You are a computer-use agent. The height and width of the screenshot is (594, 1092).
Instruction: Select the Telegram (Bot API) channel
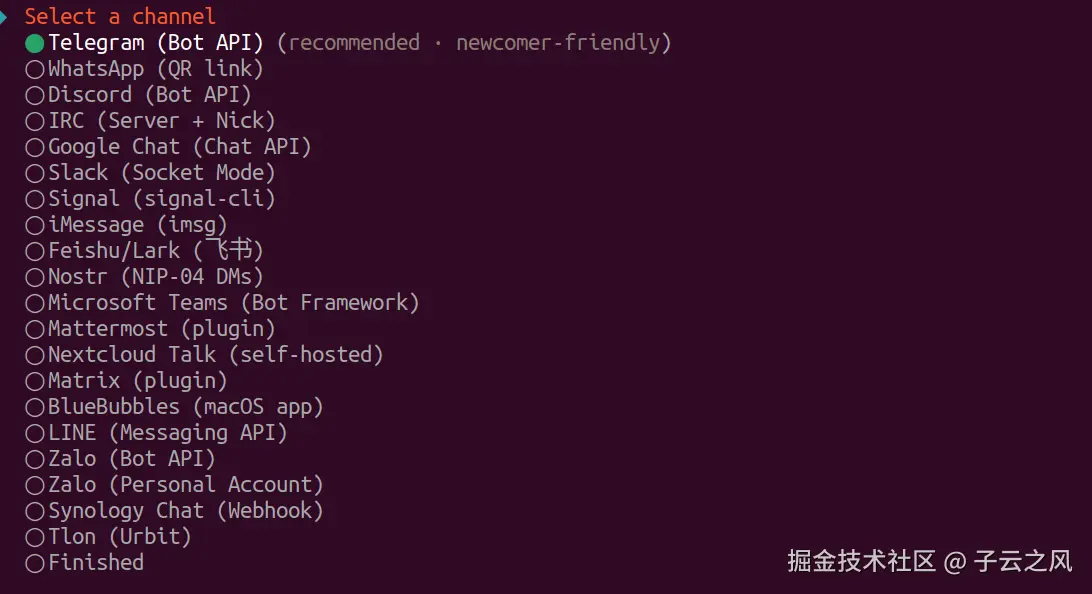pyautogui.click(x=150, y=42)
